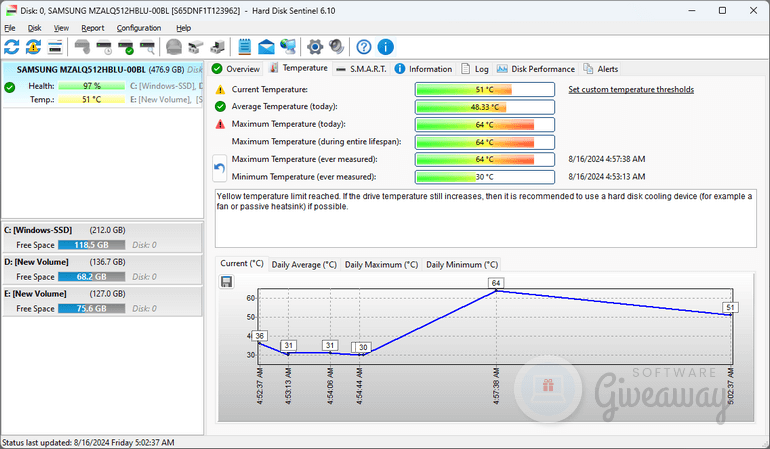Open the Disk menu
The image size is (770, 449).
34,28
